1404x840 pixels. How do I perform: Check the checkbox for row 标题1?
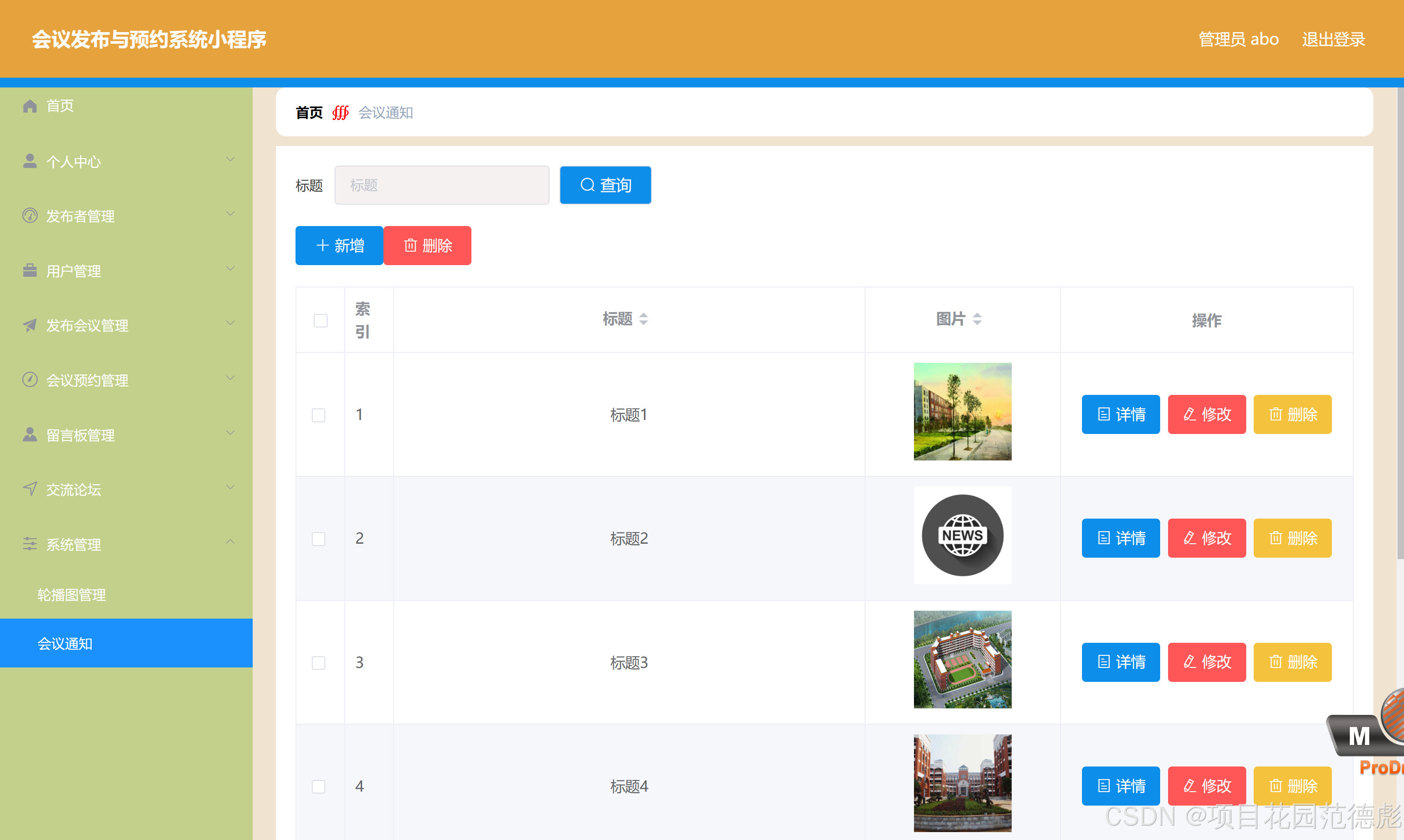[x=318, y=415]
